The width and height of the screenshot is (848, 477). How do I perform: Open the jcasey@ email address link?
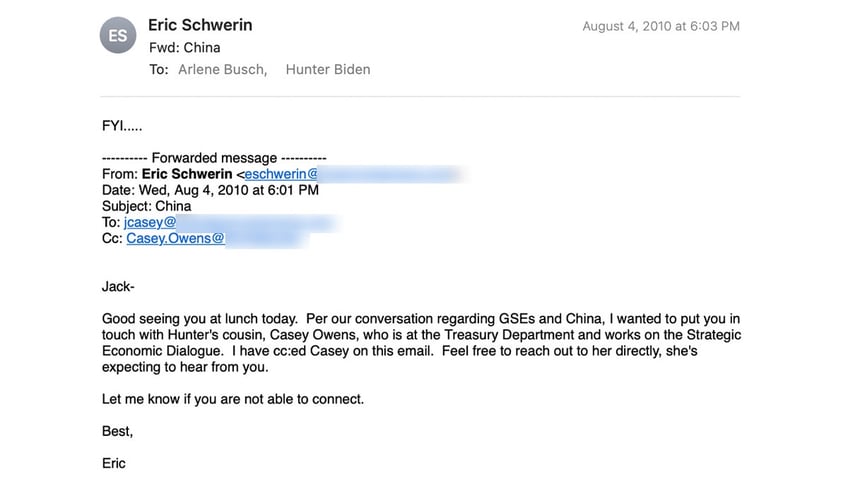pos(150,222)
